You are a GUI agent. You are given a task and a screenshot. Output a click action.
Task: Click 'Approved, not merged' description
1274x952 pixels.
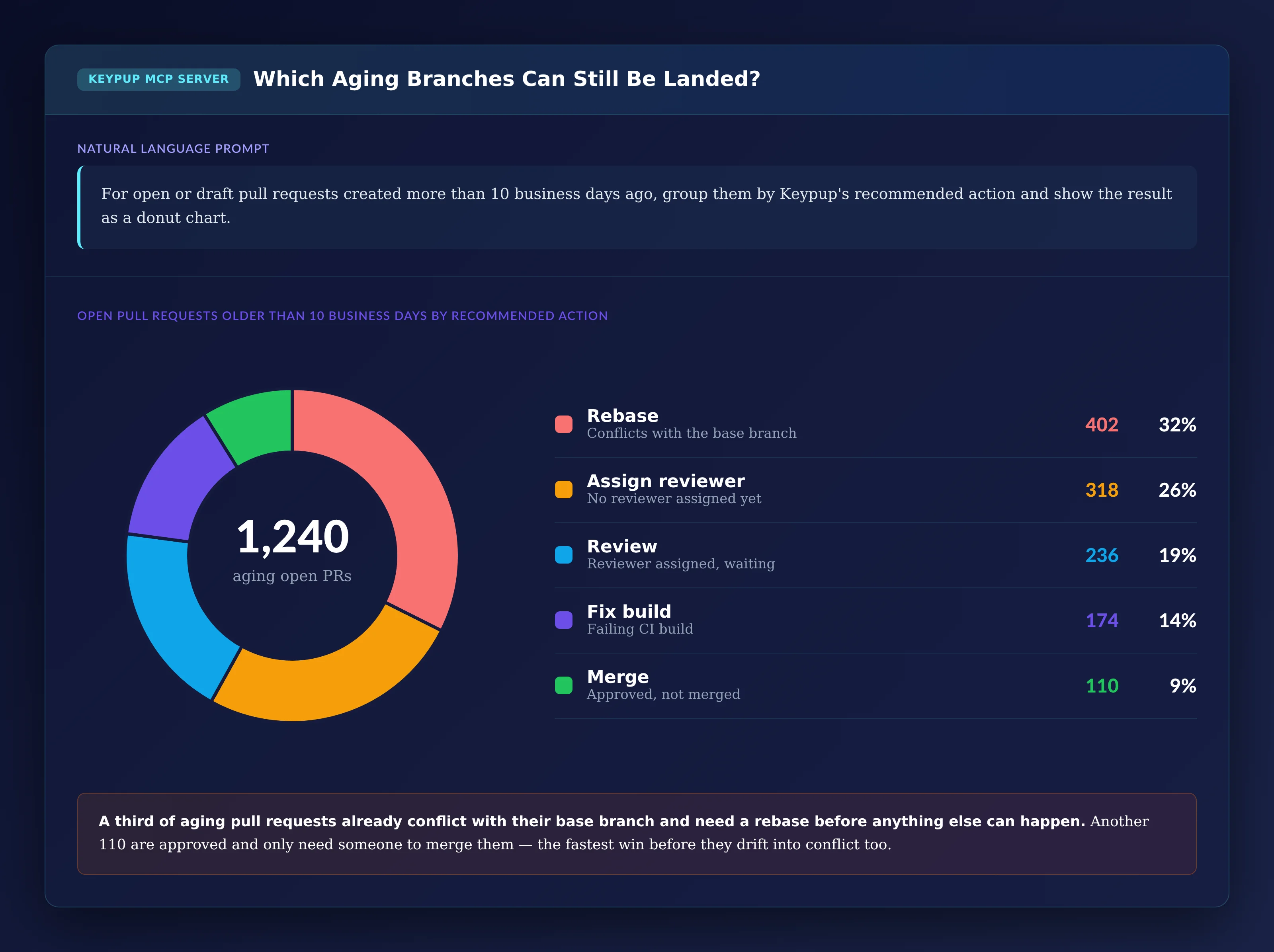[x=664, y=694]
